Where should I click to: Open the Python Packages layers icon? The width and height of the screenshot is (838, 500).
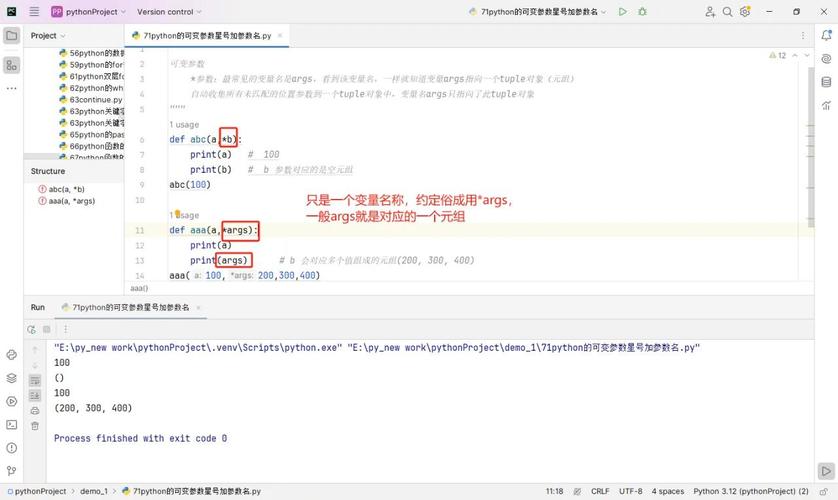tap(12, 378)
